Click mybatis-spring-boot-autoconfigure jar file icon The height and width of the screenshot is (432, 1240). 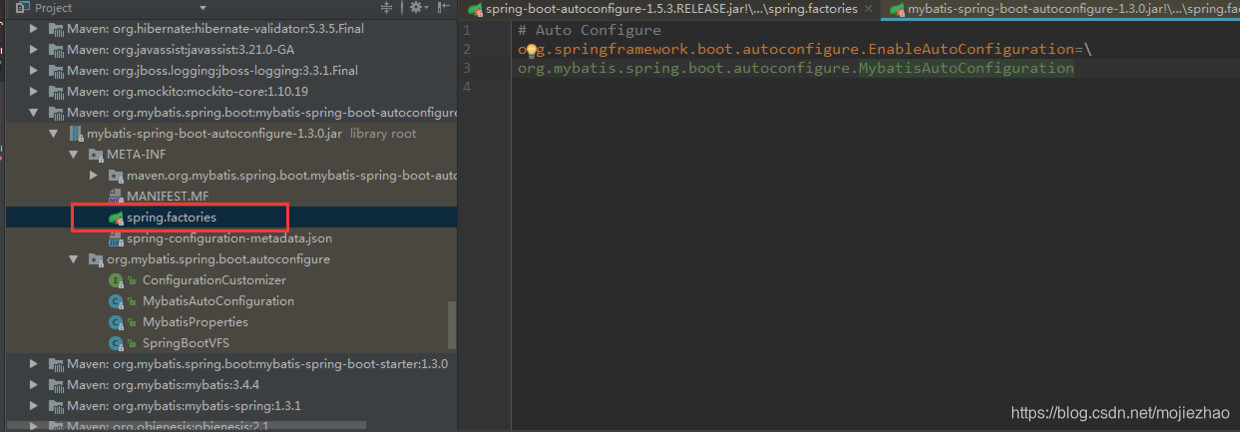point(76,133)
